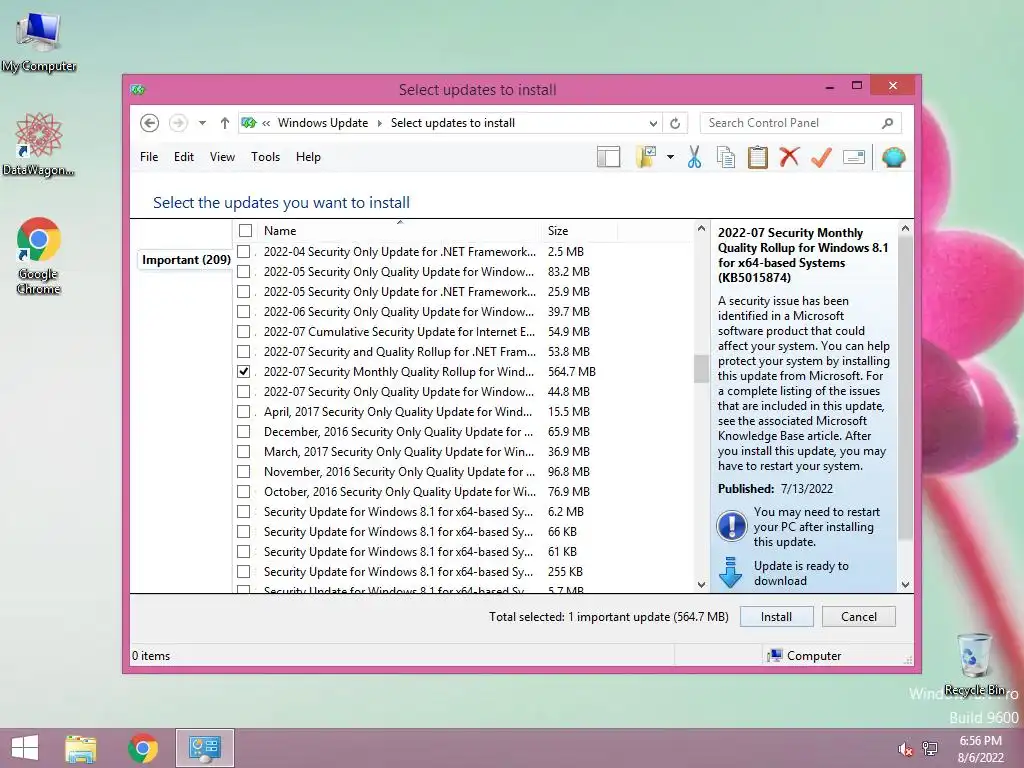Click the update list scrollbar thumb
The height and width of the screenshot is (768, 1024).
coord(701,369)
